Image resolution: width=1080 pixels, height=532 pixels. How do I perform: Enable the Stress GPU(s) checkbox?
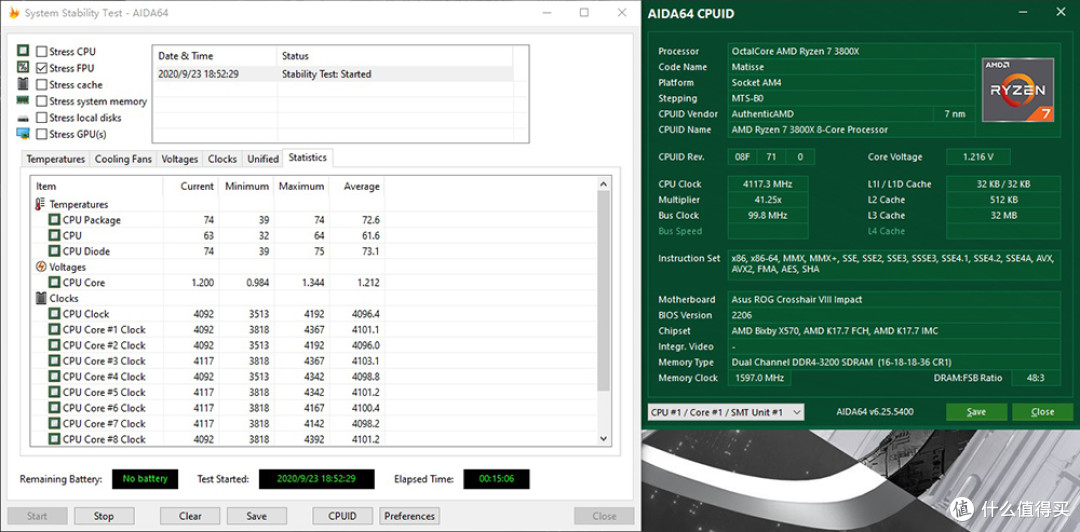point(42,134)
